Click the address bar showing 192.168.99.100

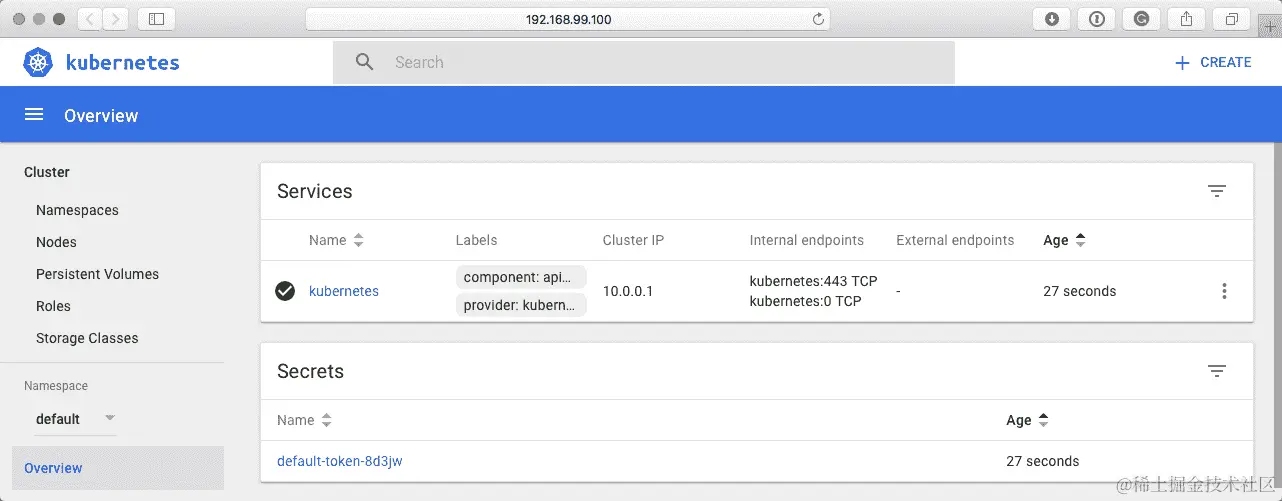pyautogui.click(x=568, y=19)
